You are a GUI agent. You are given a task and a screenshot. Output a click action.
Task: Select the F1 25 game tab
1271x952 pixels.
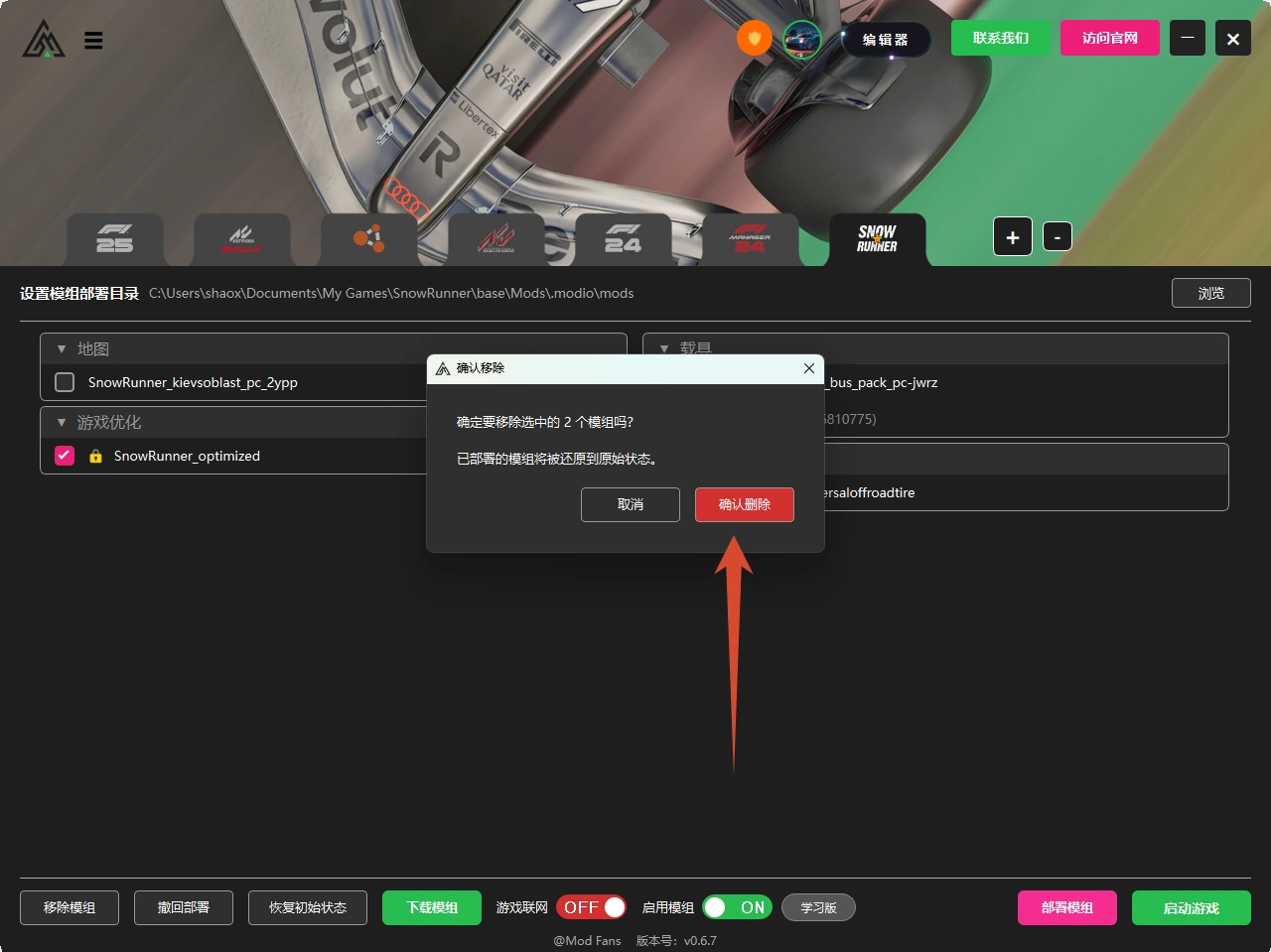pyautogui.click(x=115, y=239)
